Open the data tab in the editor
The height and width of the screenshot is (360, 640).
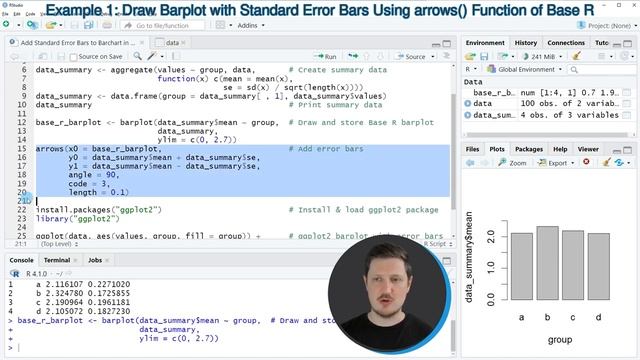[171, 42]
